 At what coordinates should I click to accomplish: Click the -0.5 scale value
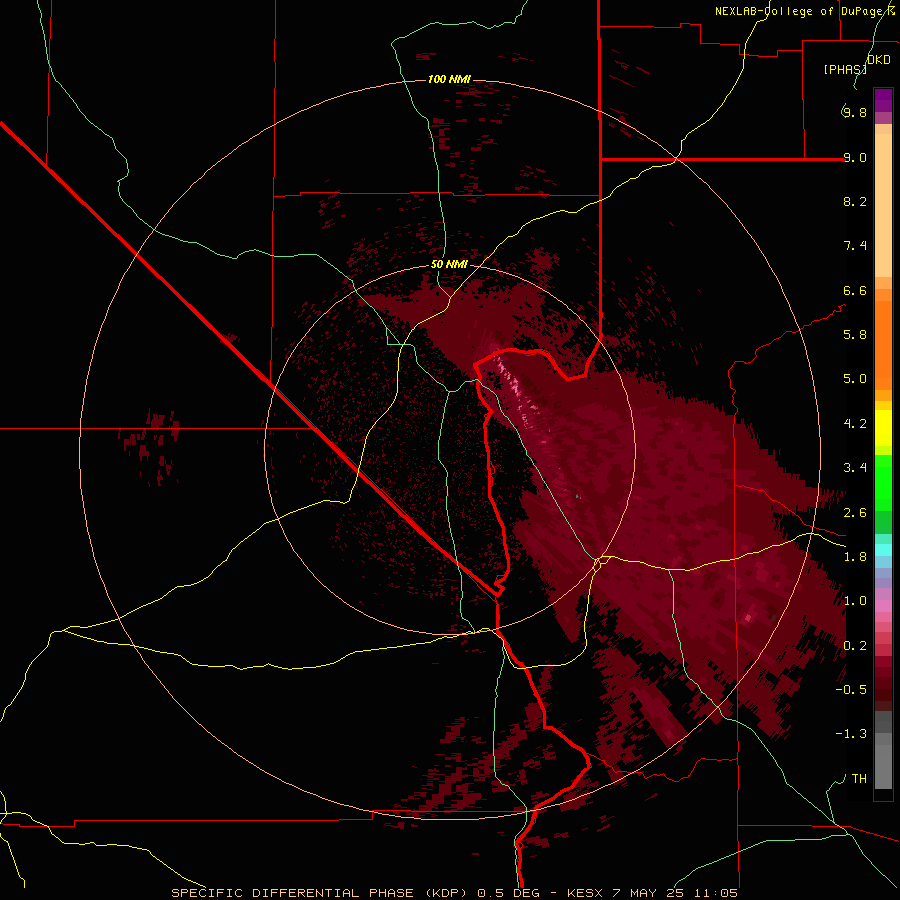tap(851, 689)
